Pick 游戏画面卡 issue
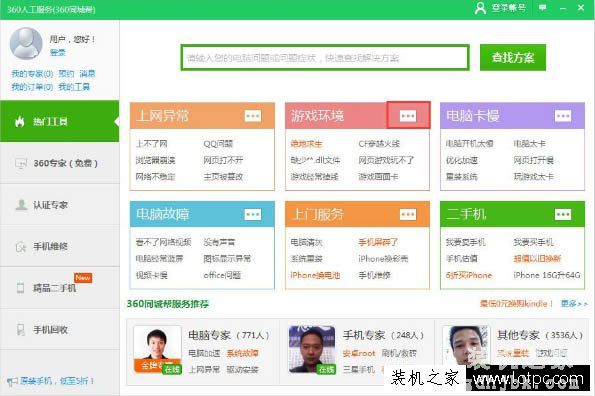The height and width of the screenshot is (396, 595). pos(378,176)
